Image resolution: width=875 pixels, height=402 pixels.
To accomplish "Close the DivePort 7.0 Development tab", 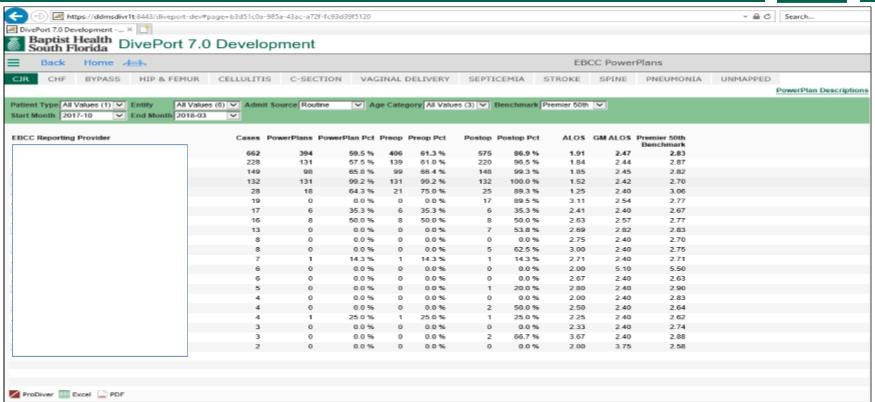I will (x=129, y=29).
